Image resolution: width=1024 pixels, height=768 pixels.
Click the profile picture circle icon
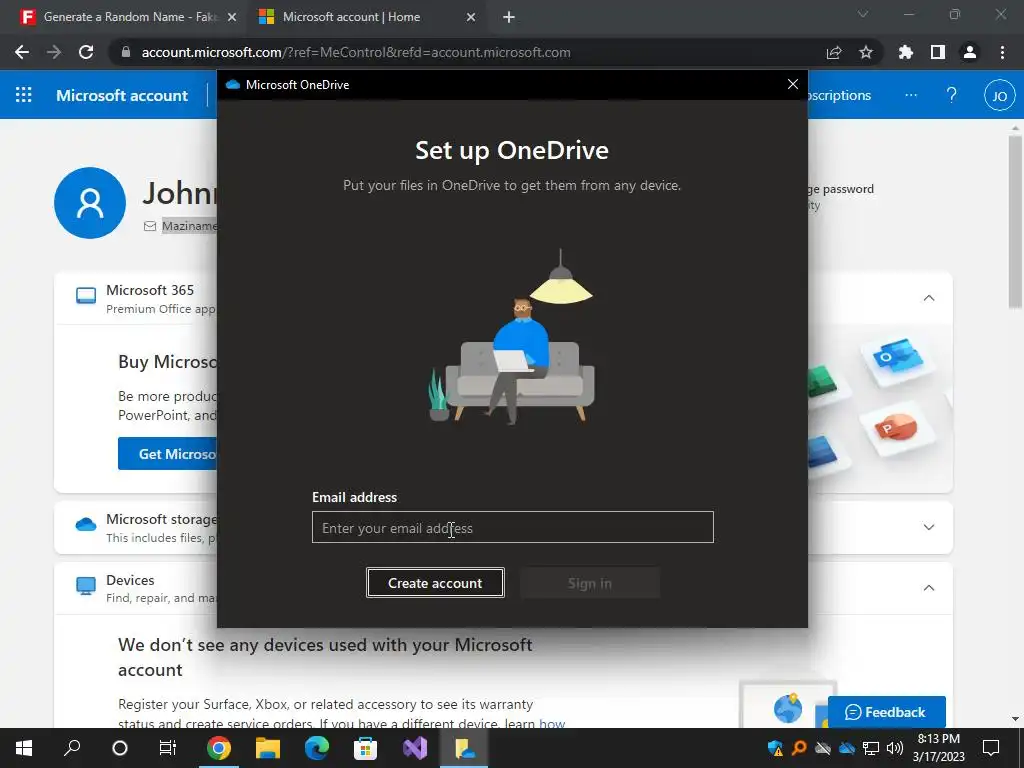pyautogui.click(x=90, y=202)
